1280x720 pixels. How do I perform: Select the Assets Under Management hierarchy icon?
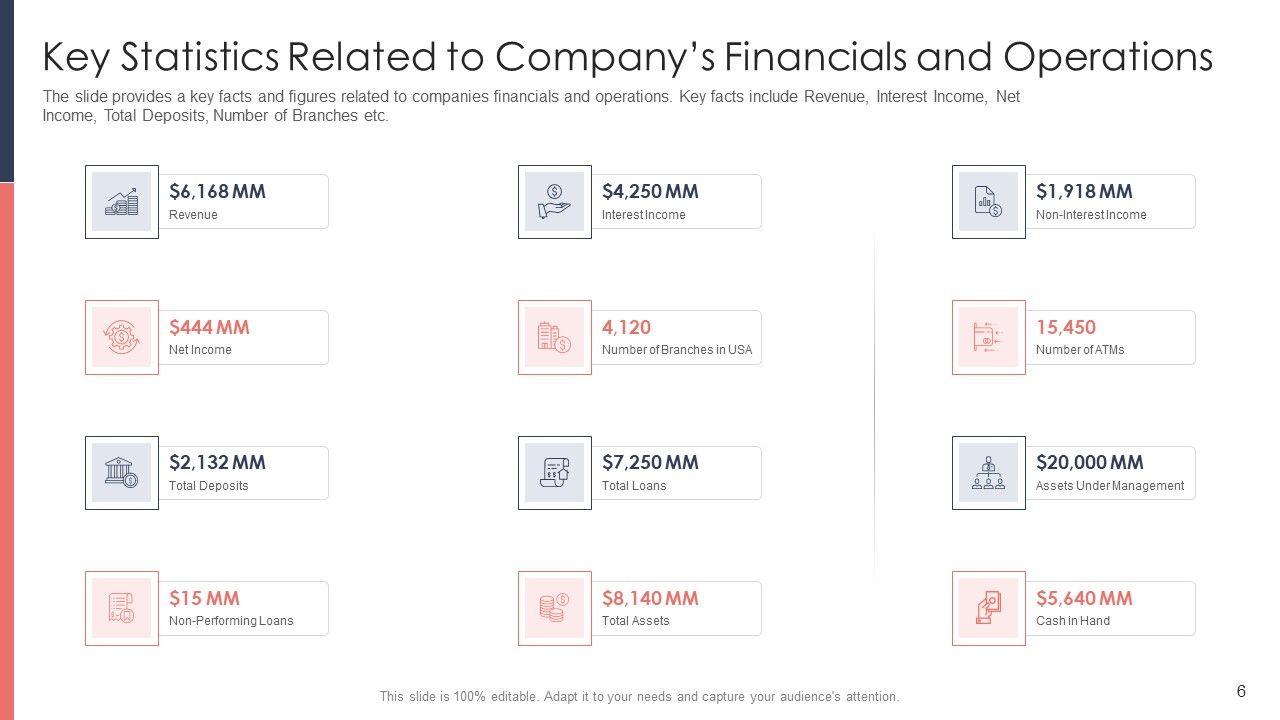(988, 473)
